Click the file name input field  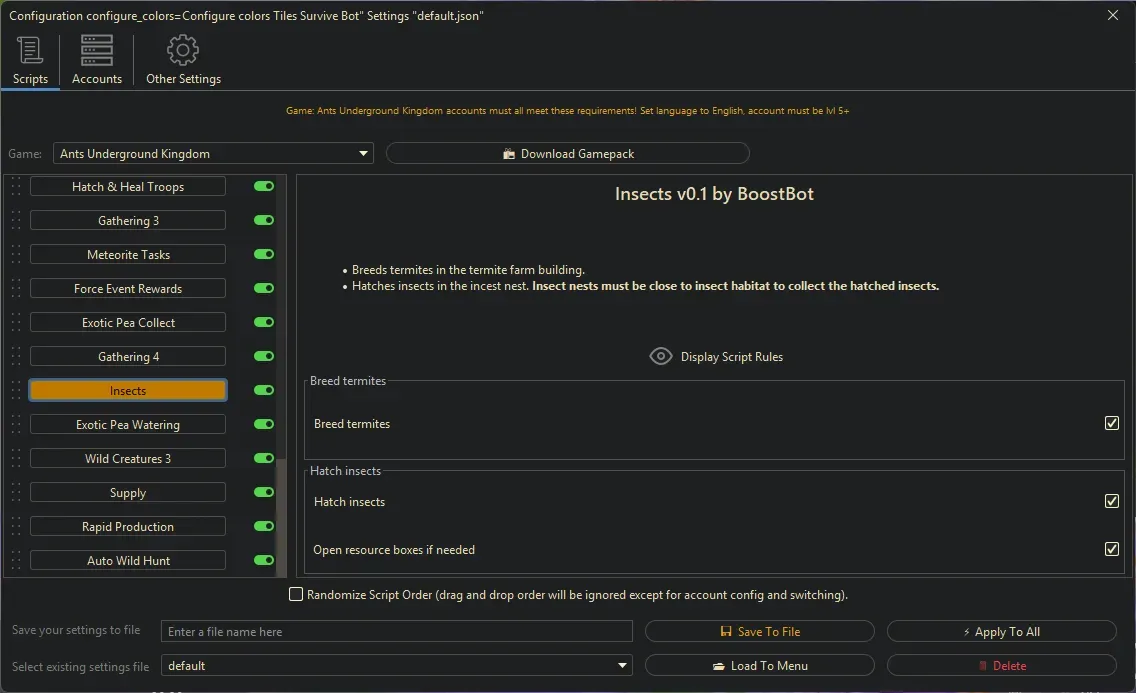[397, 632]
